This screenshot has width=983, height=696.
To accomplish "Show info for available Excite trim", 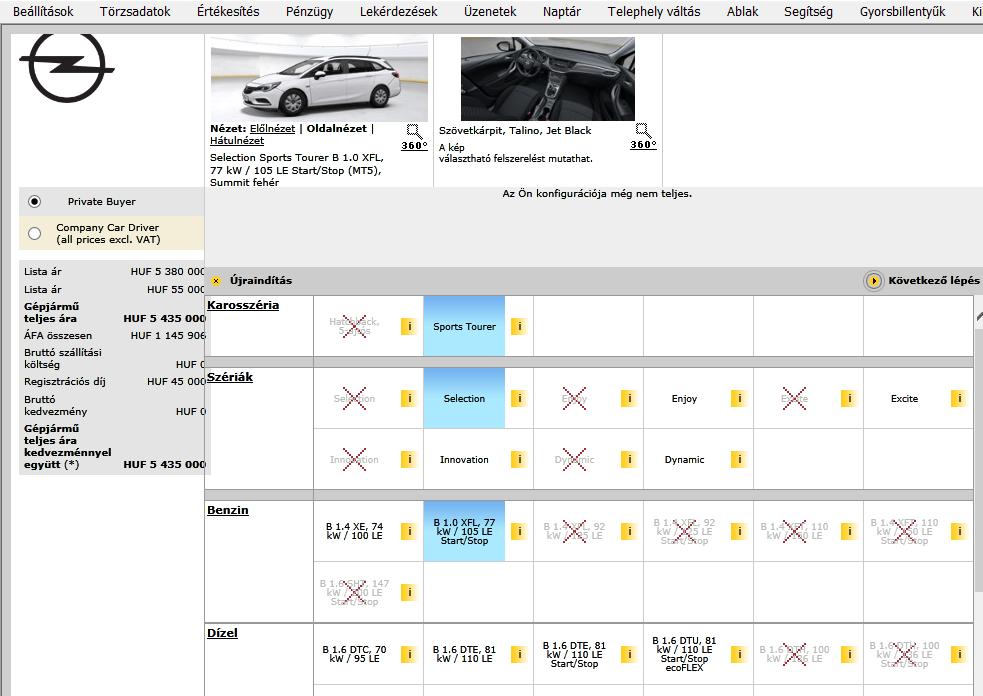I will pos(959,398).
